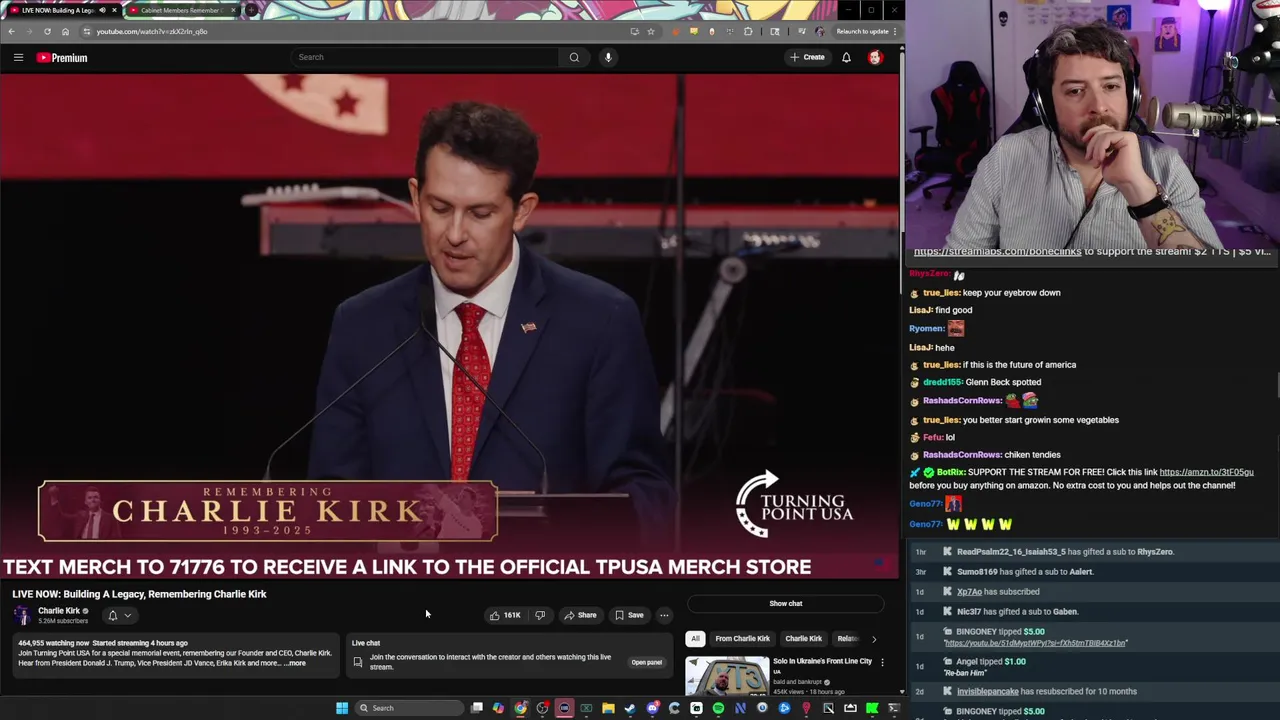This screenshot has width=1280, height=720.
Task: Close the LIVE NOW browser tab
Action: click(114, 10)
